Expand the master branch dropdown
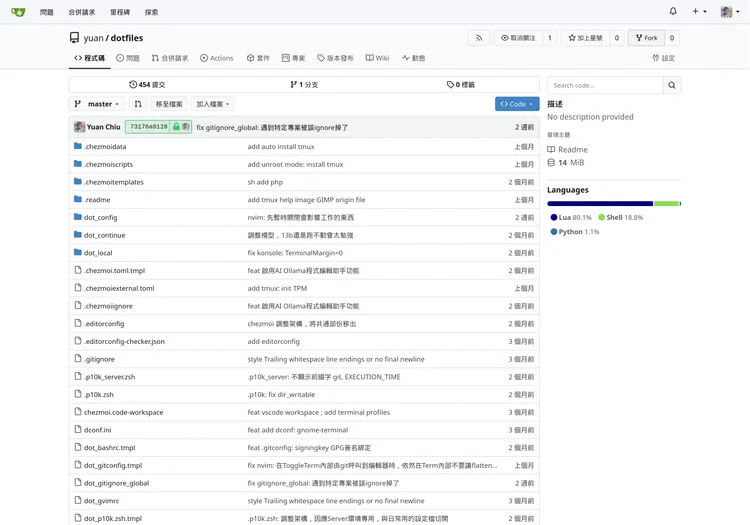Image resolution: width=750 pixels, height=525 pixels. click(96, 104)
